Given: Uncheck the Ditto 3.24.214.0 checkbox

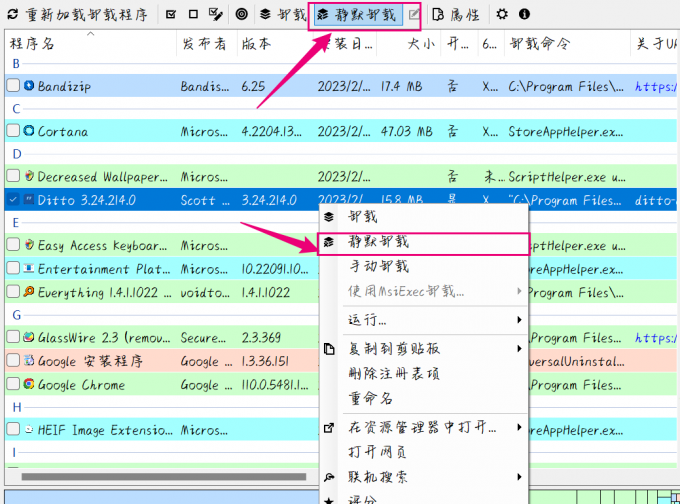Looking at the screenshot, I should click(13, 200).
